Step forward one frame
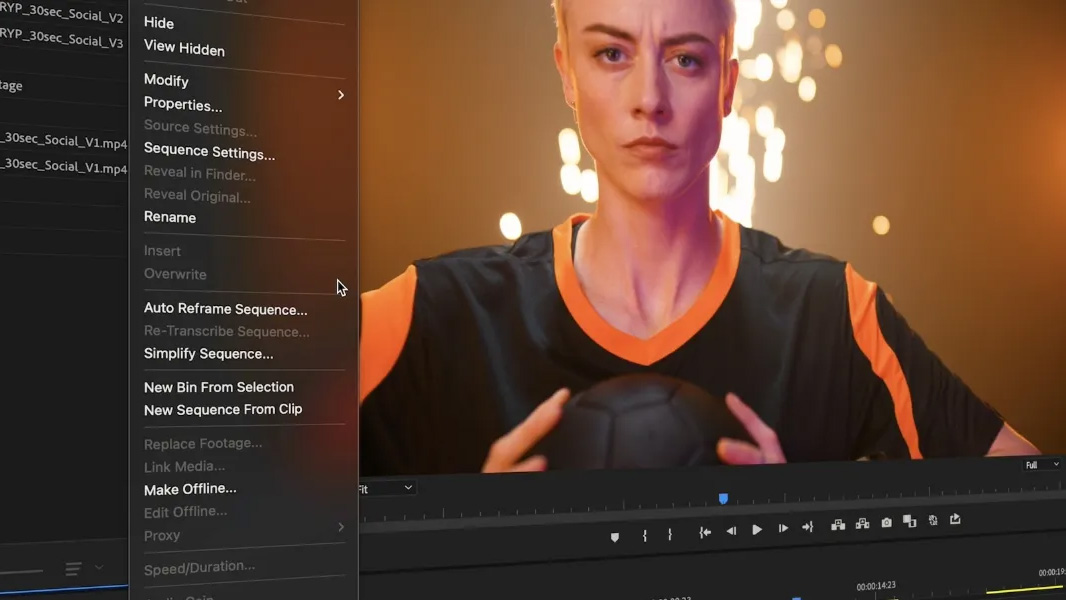This screenshot has width=1066, height=600. click(x=783, y=528)
